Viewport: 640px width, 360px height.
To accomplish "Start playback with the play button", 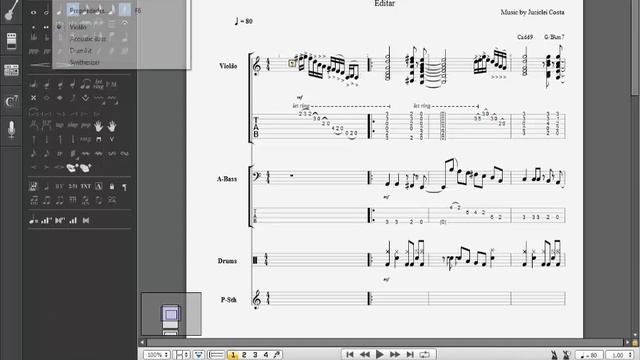I will pyautogui.click(x=380, y=354).
